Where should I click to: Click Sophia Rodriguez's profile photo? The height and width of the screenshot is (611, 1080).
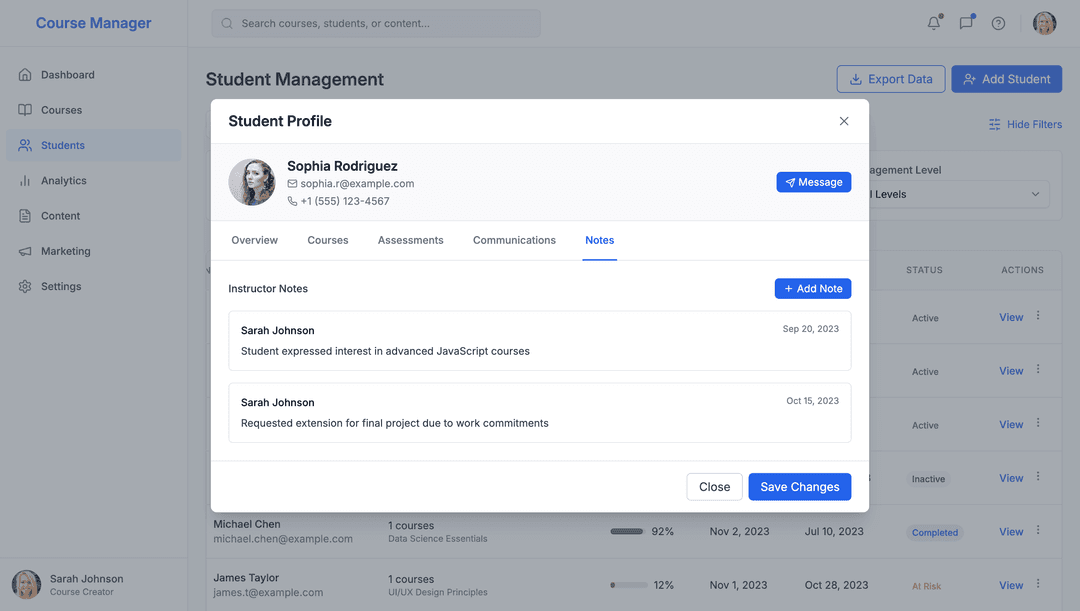tap(252, 182)
